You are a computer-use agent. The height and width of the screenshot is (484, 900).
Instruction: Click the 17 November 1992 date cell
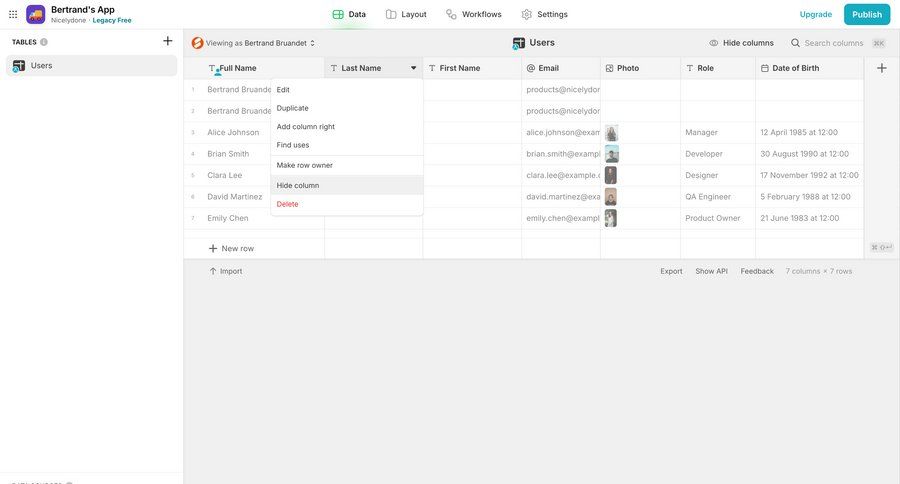(x=809, y=175)
